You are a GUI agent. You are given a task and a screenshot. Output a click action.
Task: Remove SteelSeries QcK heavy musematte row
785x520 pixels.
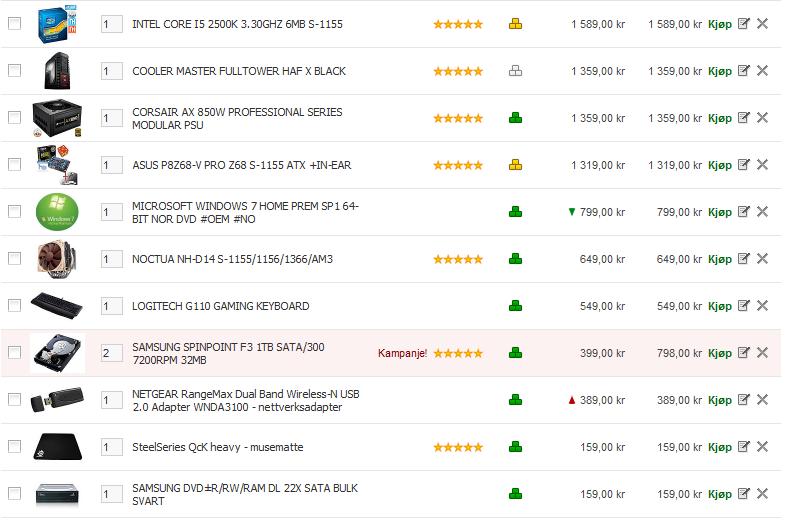coord(762,447)
